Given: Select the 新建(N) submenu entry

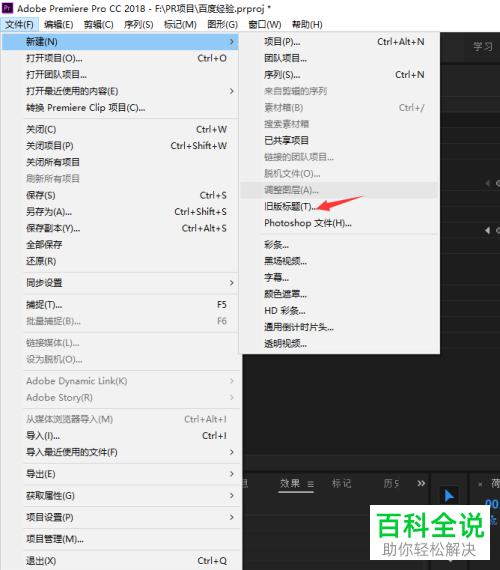Looking at the screenshot, I should coord(120,42).
